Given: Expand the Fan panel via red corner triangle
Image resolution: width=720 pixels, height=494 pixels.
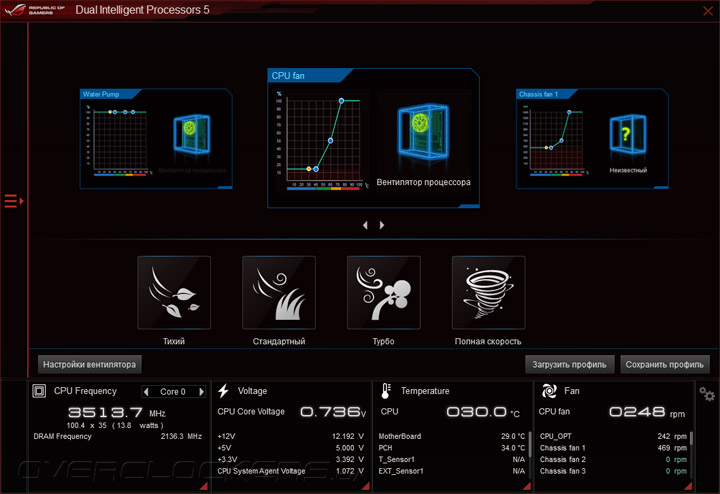Looking at the screenshot, I should coord(688,486).
